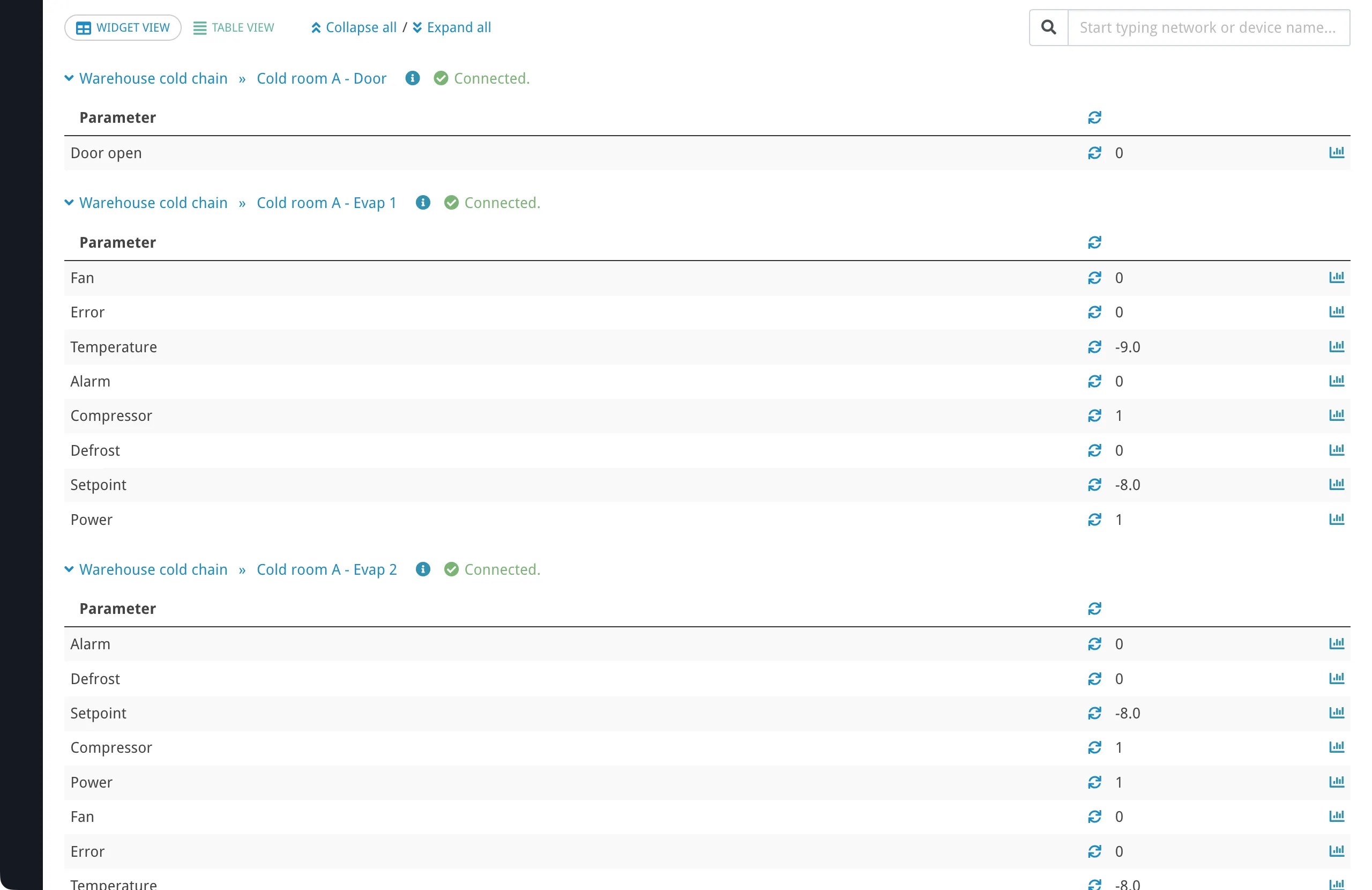This screenshot has height=890, width=1372.
Task: Show info for Cold room A - Evap 2
Action: tap(422, 569)
